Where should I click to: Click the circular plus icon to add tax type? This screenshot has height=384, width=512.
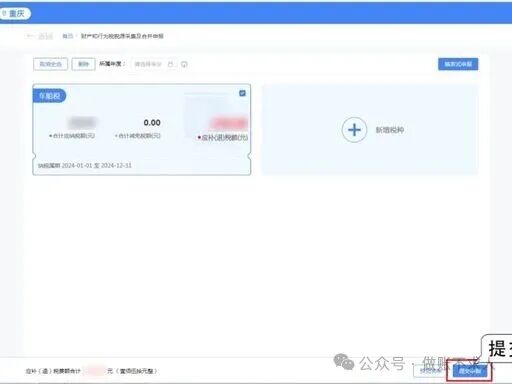pyautogui.click(x=354, y=130)
